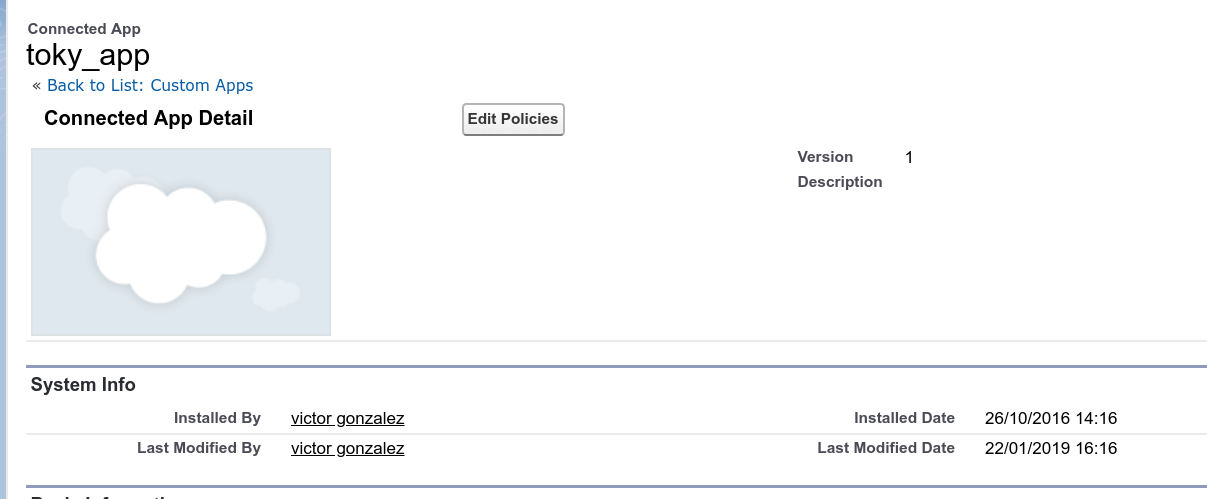Click the Connected App label above the title
The image size is (1207, 499).
(x=84, y=29)
